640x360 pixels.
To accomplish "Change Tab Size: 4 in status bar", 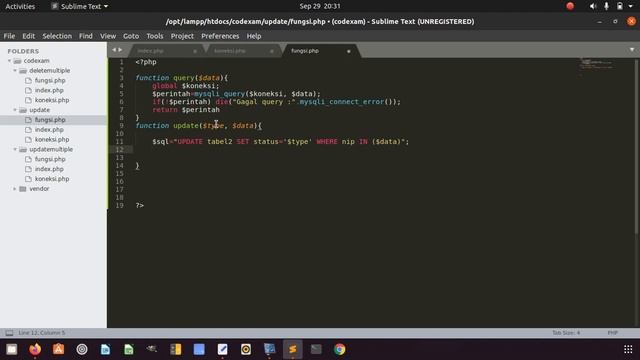I will [x=566, y=333].
